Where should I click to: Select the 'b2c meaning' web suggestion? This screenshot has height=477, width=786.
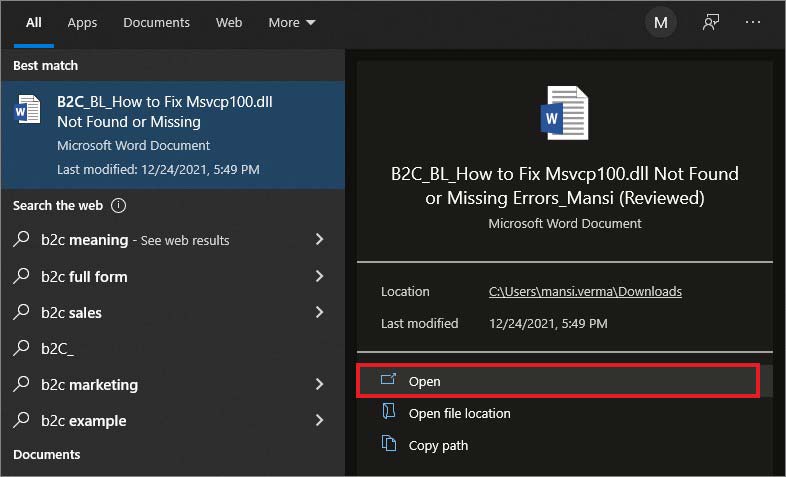tap(173, 240)
